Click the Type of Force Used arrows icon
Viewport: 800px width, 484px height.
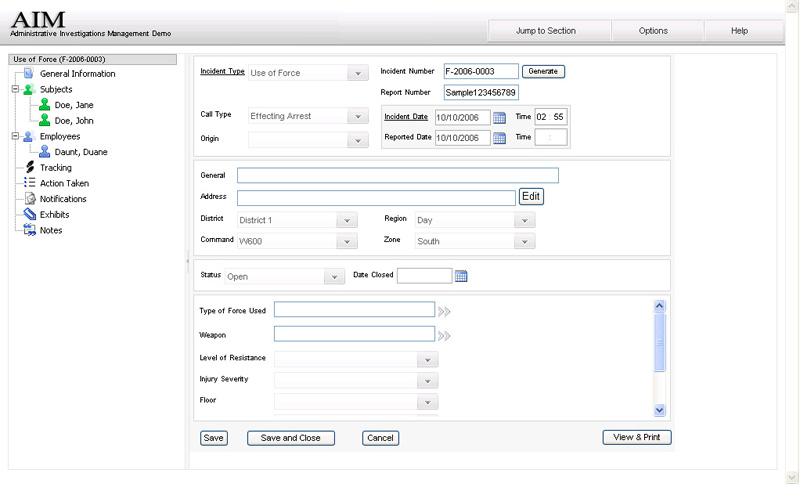click(445, 311)
